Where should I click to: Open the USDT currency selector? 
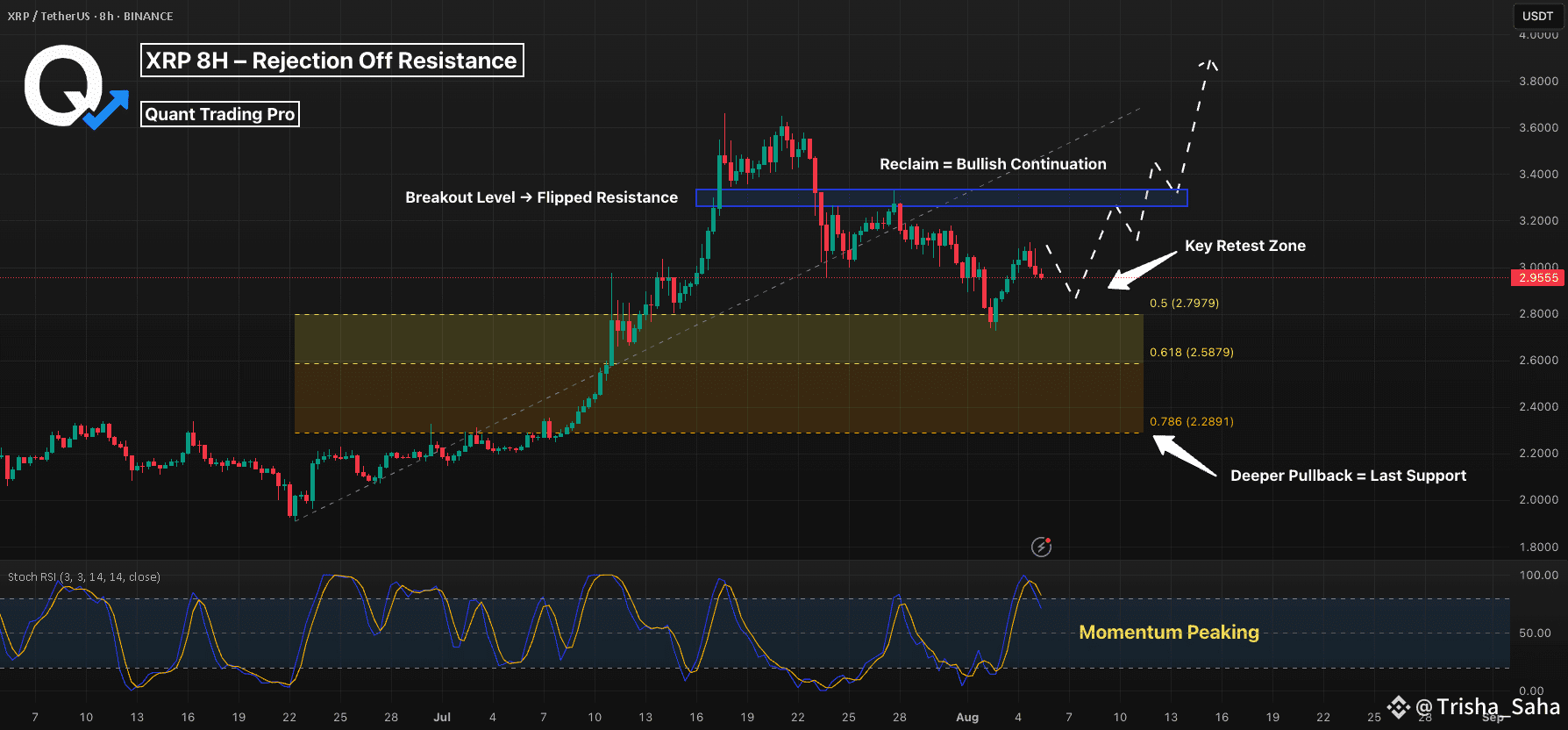[x=1537, y=16]
